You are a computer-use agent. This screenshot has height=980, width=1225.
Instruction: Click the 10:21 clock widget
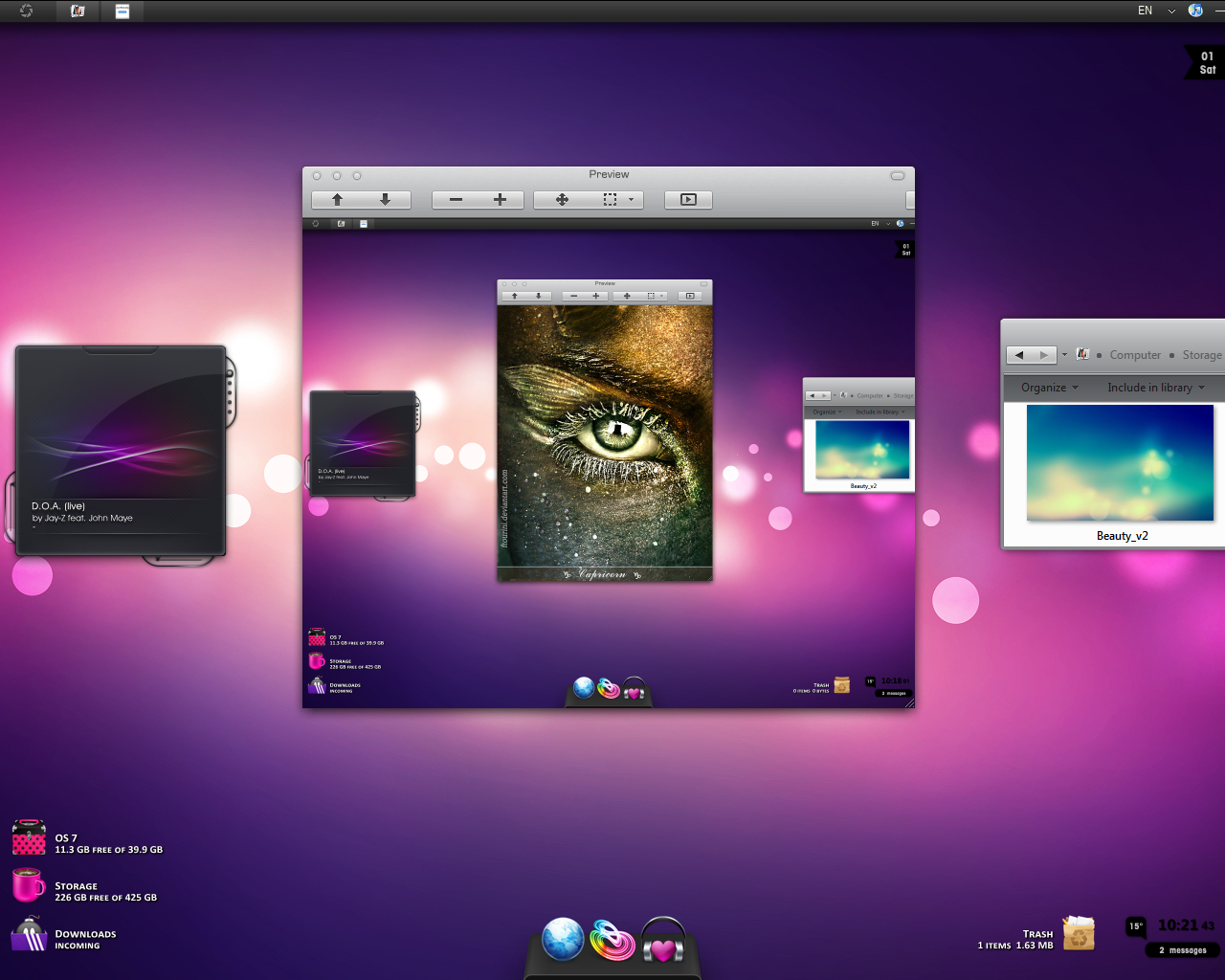(x=1186, y=925)
